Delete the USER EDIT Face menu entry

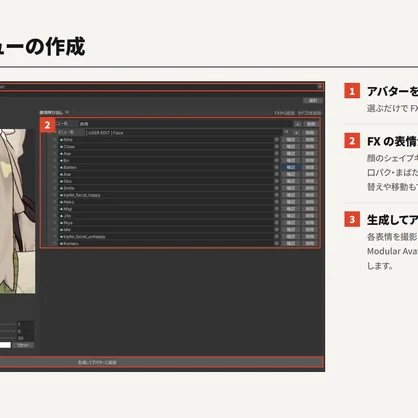point(310,133)
